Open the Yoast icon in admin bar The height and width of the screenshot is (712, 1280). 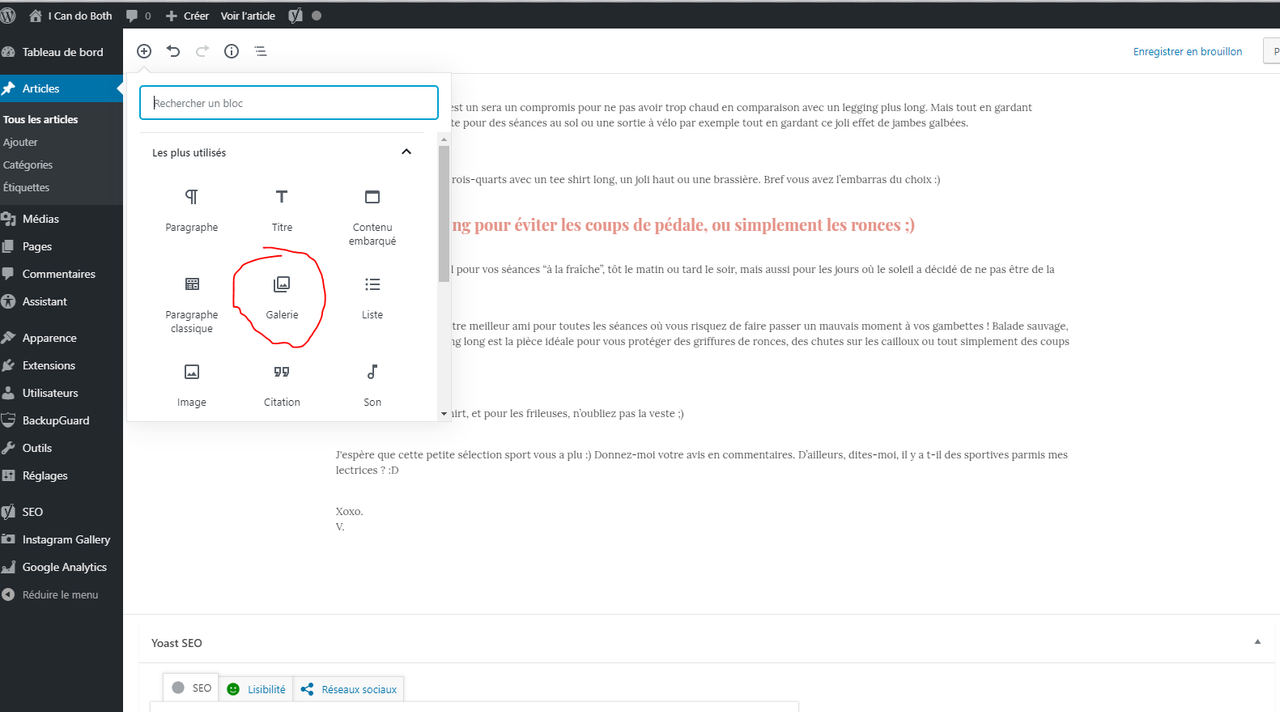point(295,16)
